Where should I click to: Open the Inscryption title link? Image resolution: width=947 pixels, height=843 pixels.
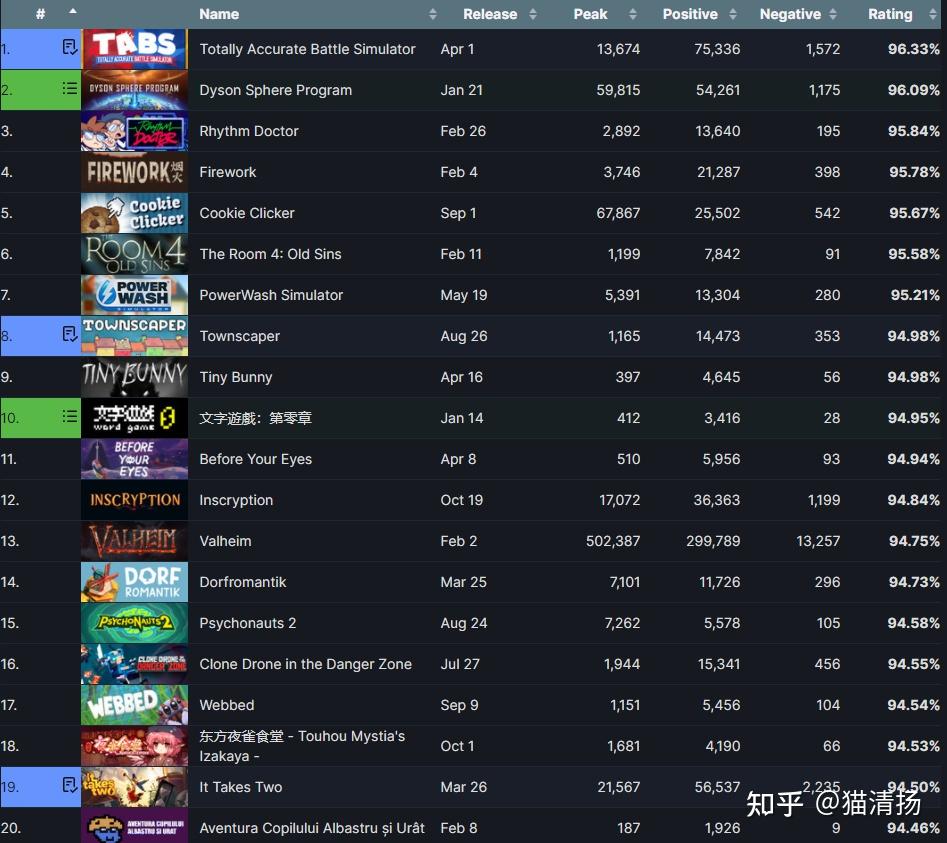[236, 500]
